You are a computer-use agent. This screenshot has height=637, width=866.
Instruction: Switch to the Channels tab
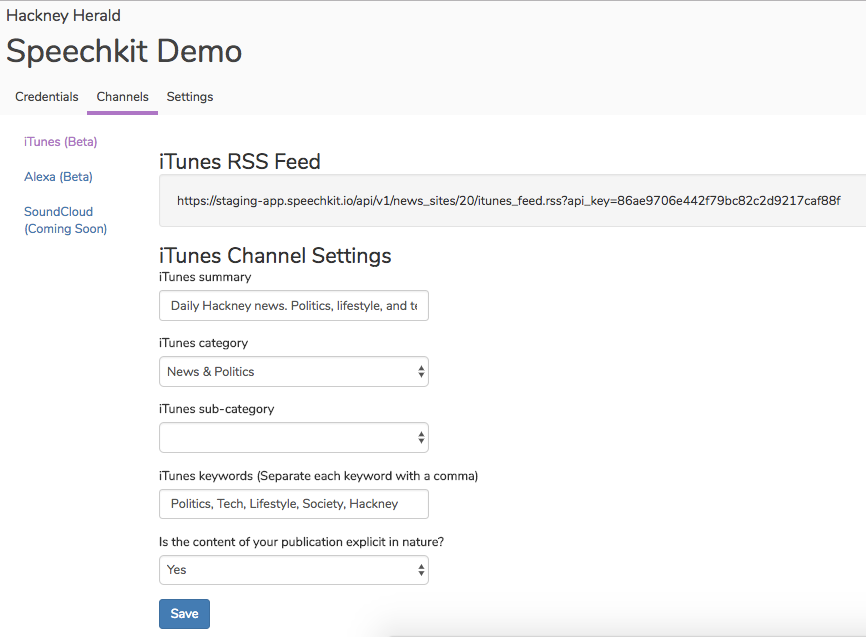coord(123,97)
